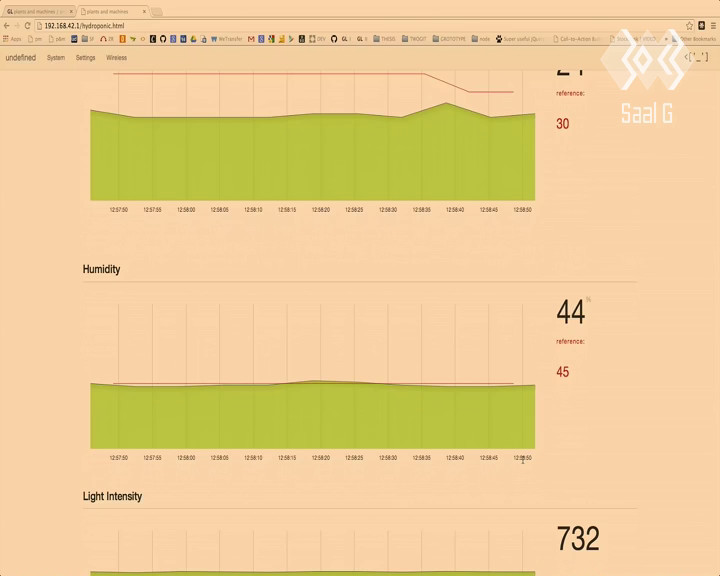720x576 pixels.
Task: Open the Apps bookmarks shortcut
Action: 12,39
